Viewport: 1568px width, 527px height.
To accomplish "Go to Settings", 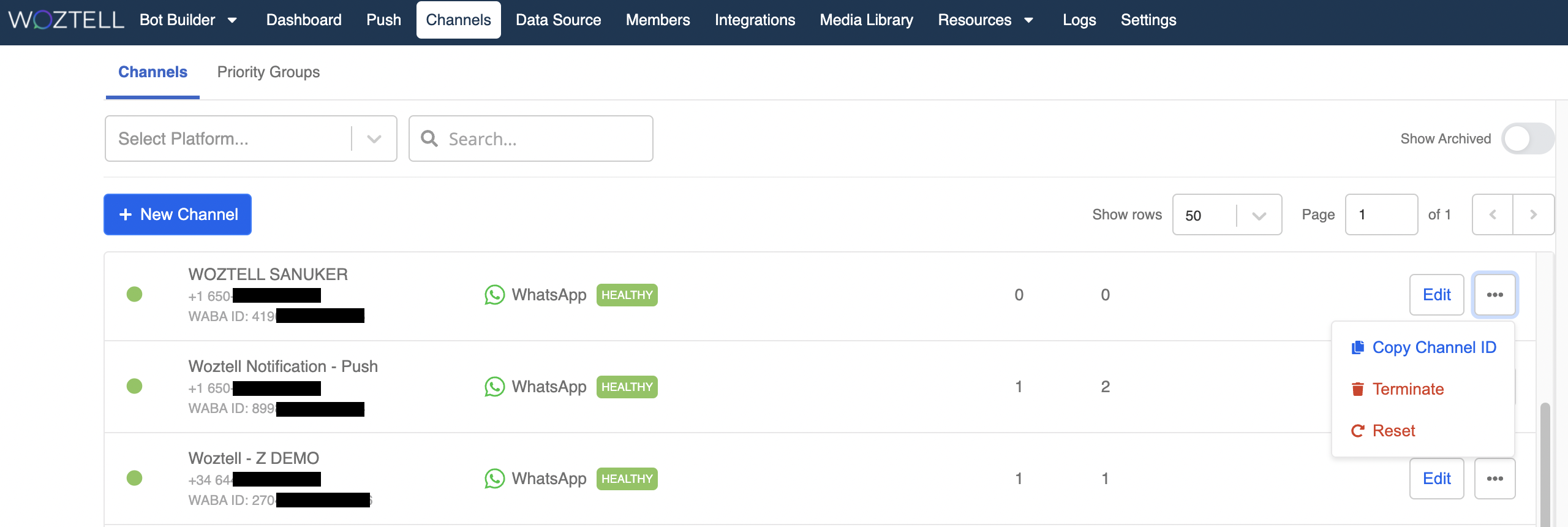I will coord(1148,20).
